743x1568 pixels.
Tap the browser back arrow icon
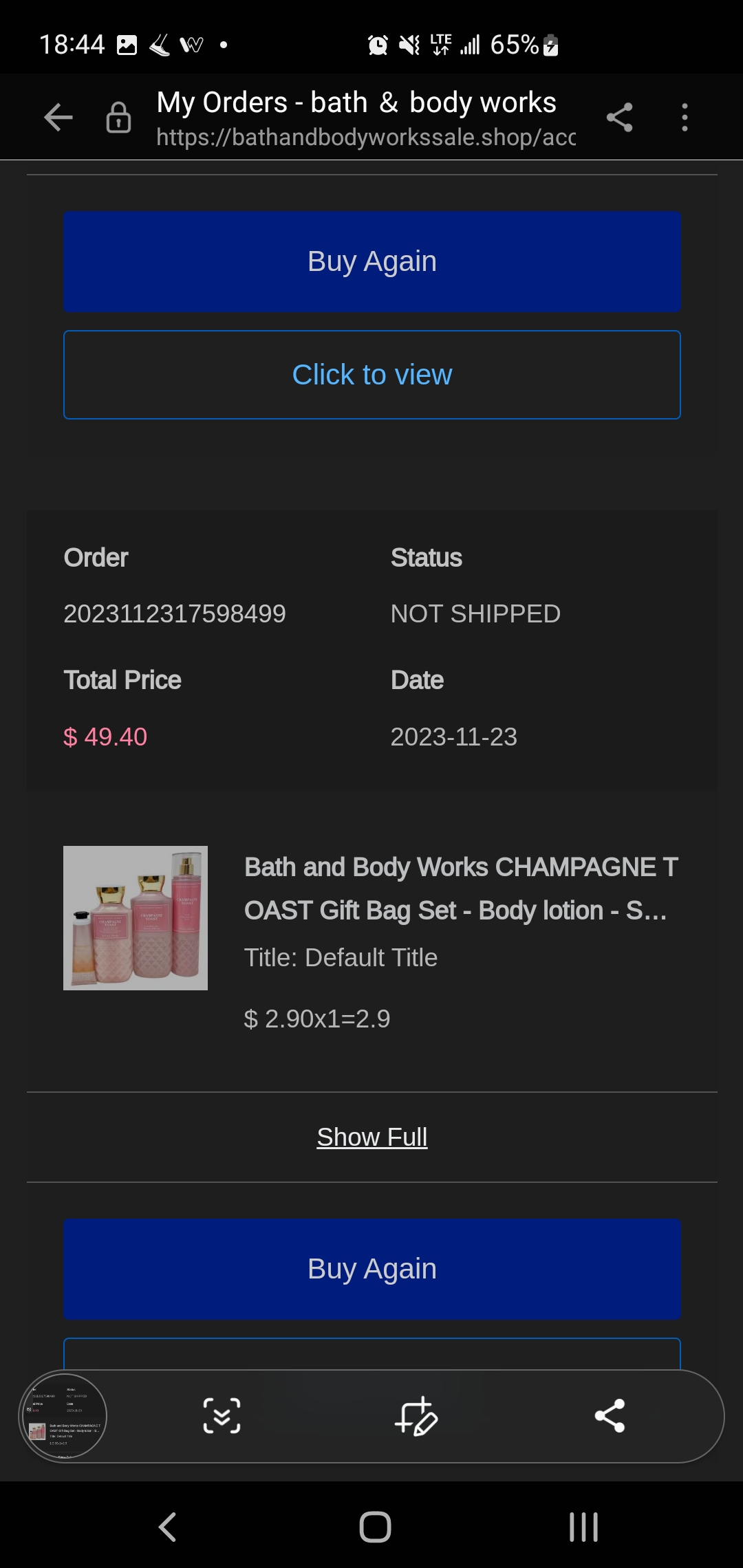(x=58, y=118)
